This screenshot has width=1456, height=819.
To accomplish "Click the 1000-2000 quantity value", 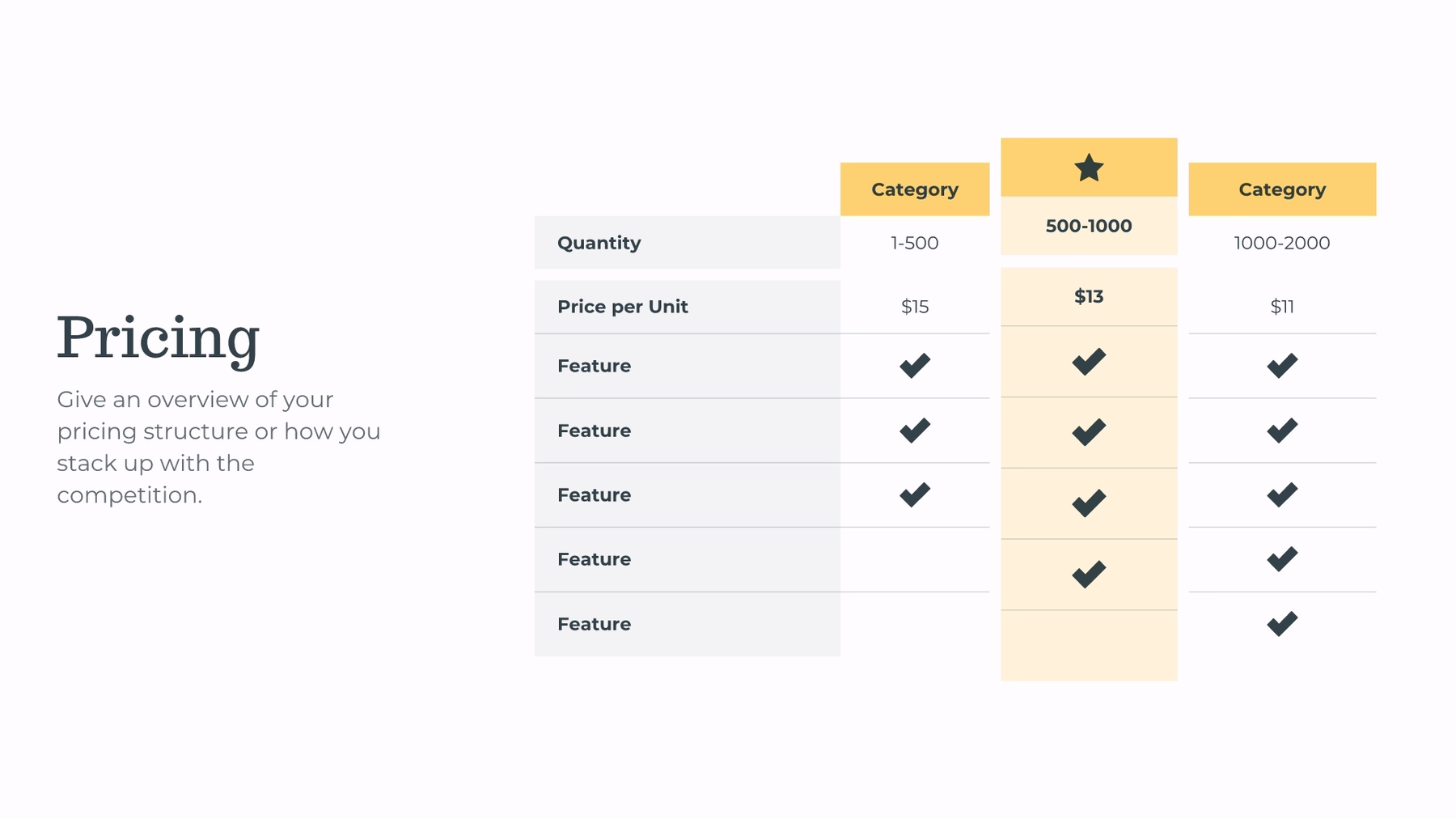I will [1282, 243].
